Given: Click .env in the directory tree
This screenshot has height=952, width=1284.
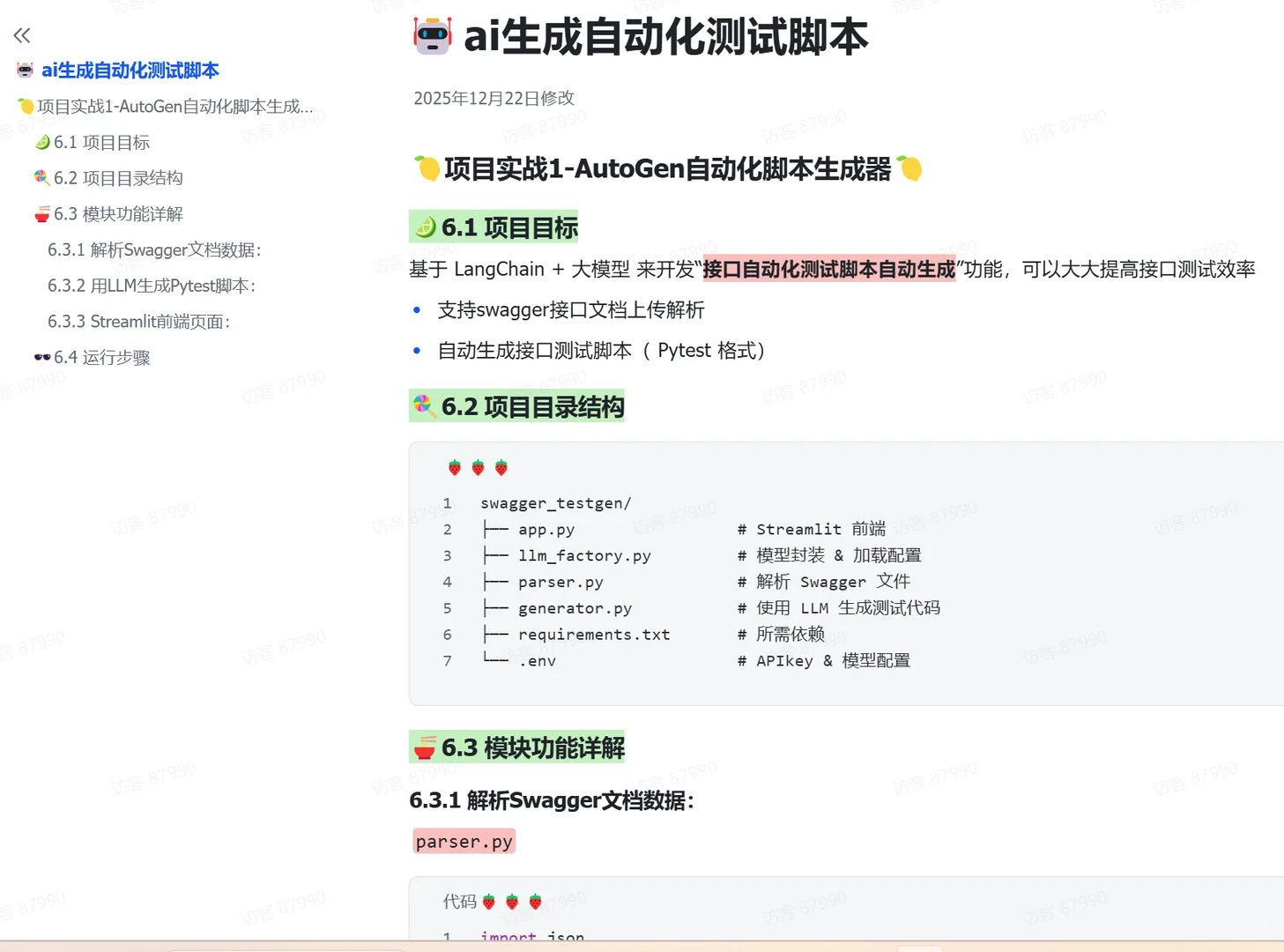Looking at the screenshot, I should point(537,661).
